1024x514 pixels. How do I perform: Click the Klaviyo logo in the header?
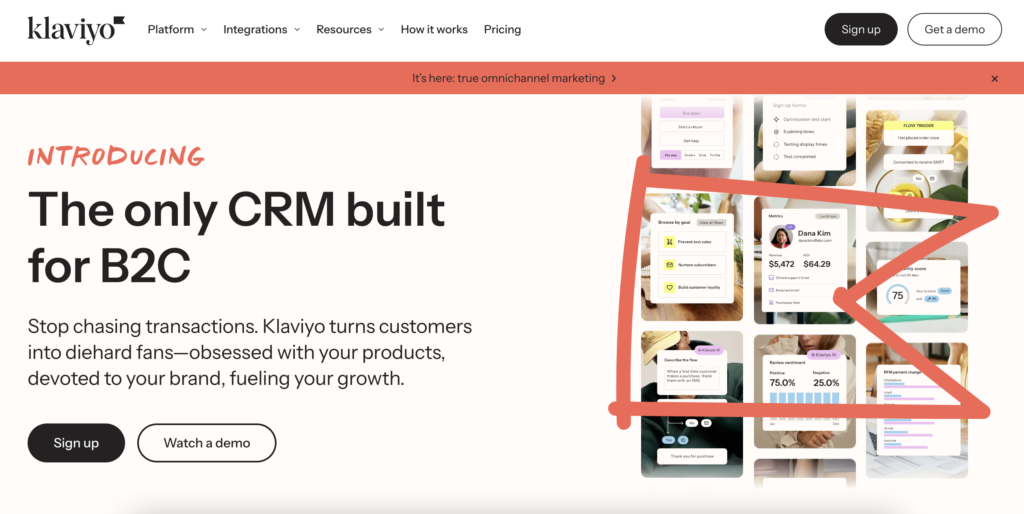pyautogui.click(x=76, y=29)
